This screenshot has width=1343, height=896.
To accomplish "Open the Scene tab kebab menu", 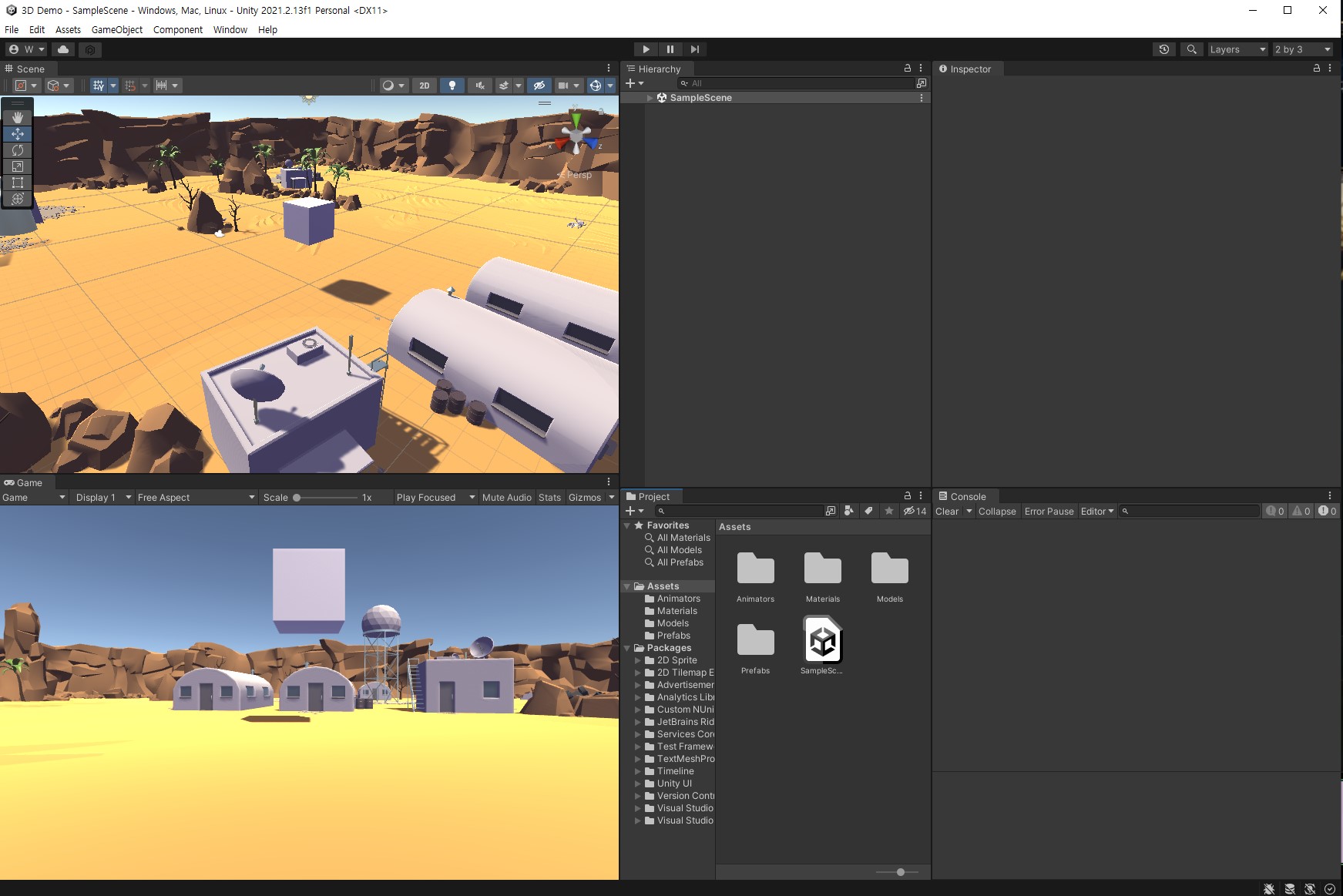I will pos(608,68).
